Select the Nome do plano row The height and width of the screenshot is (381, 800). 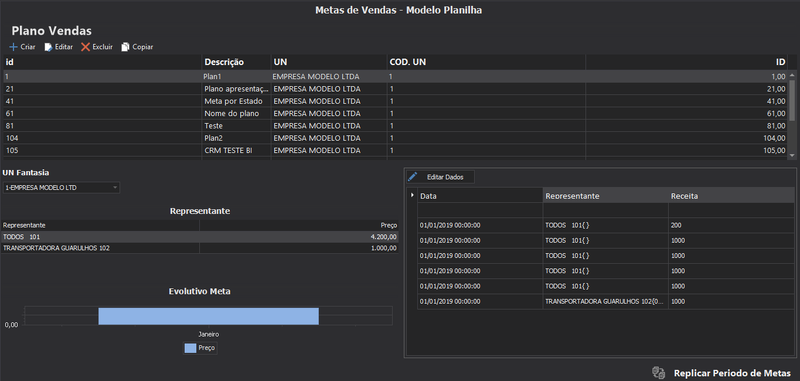396,113
